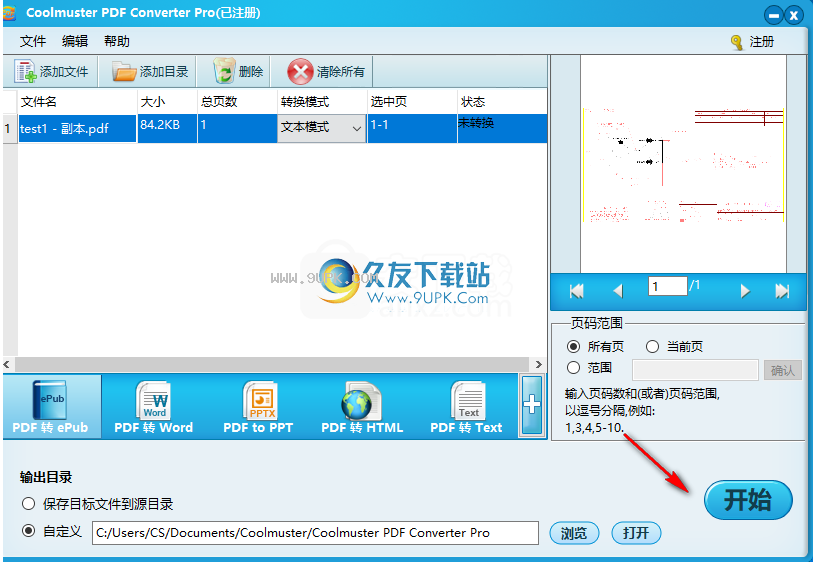
Task: Click the preview page number field
Action: [668, 286]
